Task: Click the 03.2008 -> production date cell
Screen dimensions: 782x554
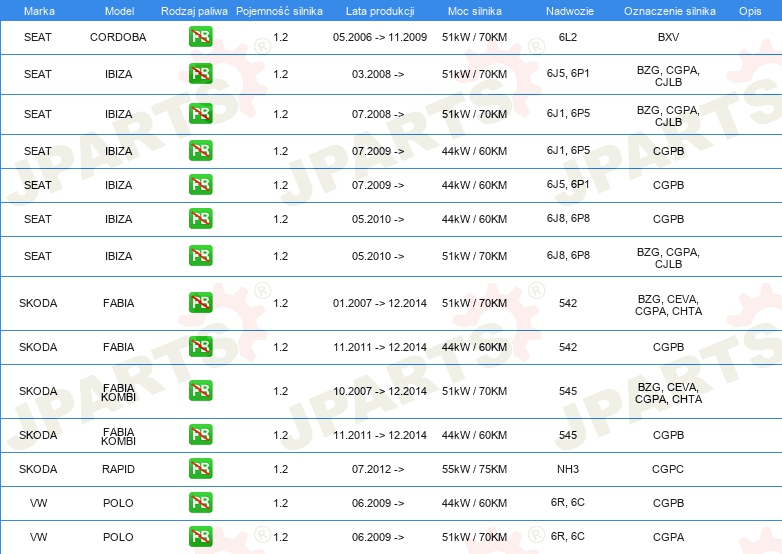Action: (x=378, y=74)
